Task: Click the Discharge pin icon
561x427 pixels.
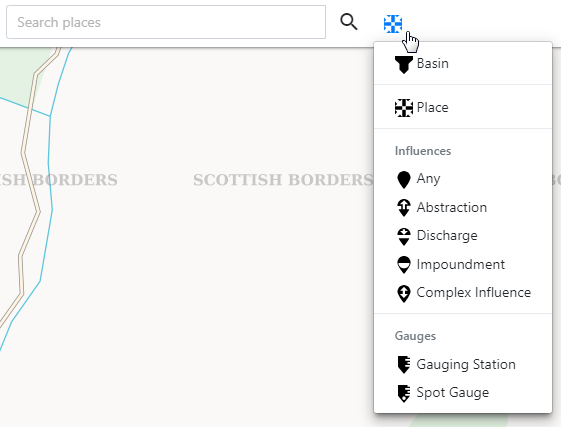Action: pos(404,236)
